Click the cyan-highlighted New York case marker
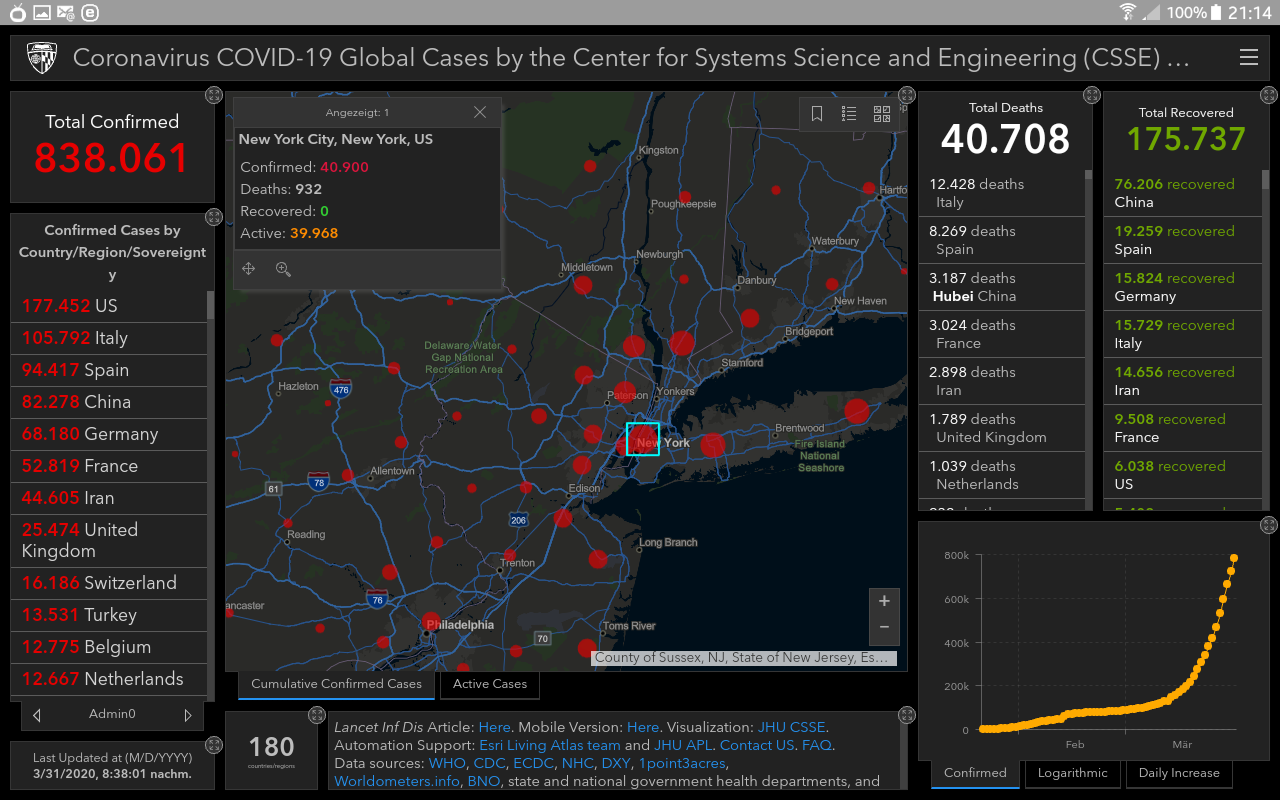 643,439
